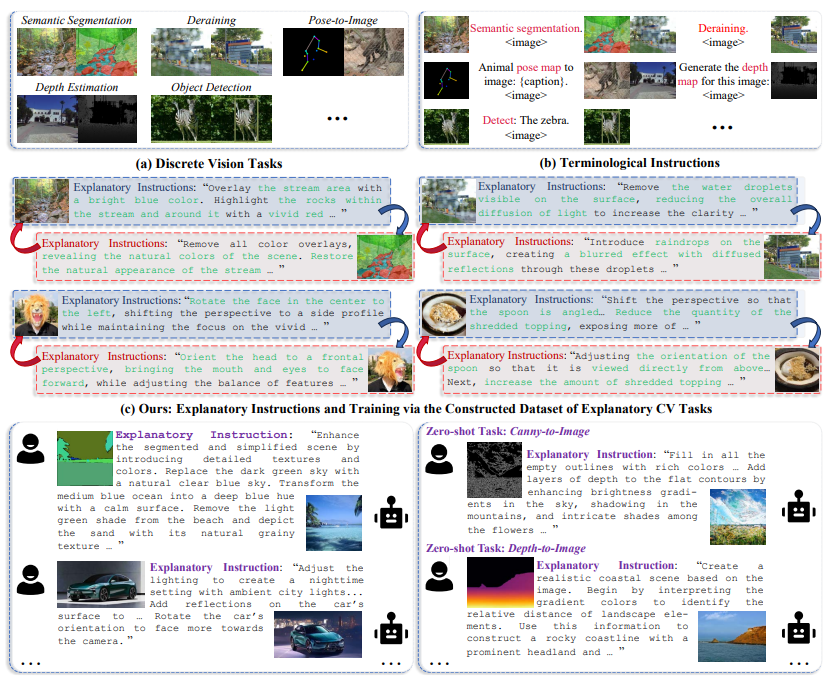Select the green car studio photo
Screen dimensions: 832x677
tap(101, 585)
